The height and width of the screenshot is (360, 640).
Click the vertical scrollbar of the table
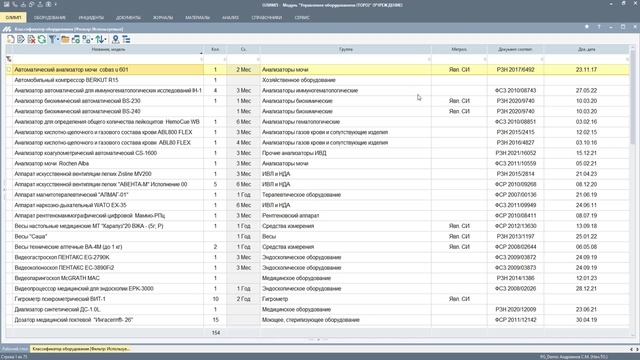(x=633, y=192)
